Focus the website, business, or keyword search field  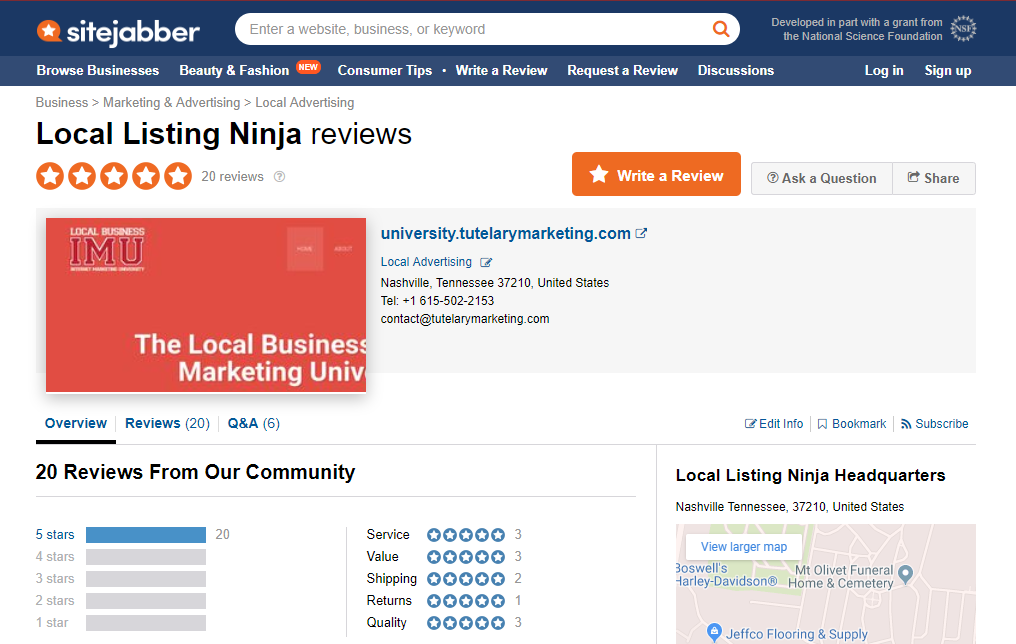[x=476, y=29]
